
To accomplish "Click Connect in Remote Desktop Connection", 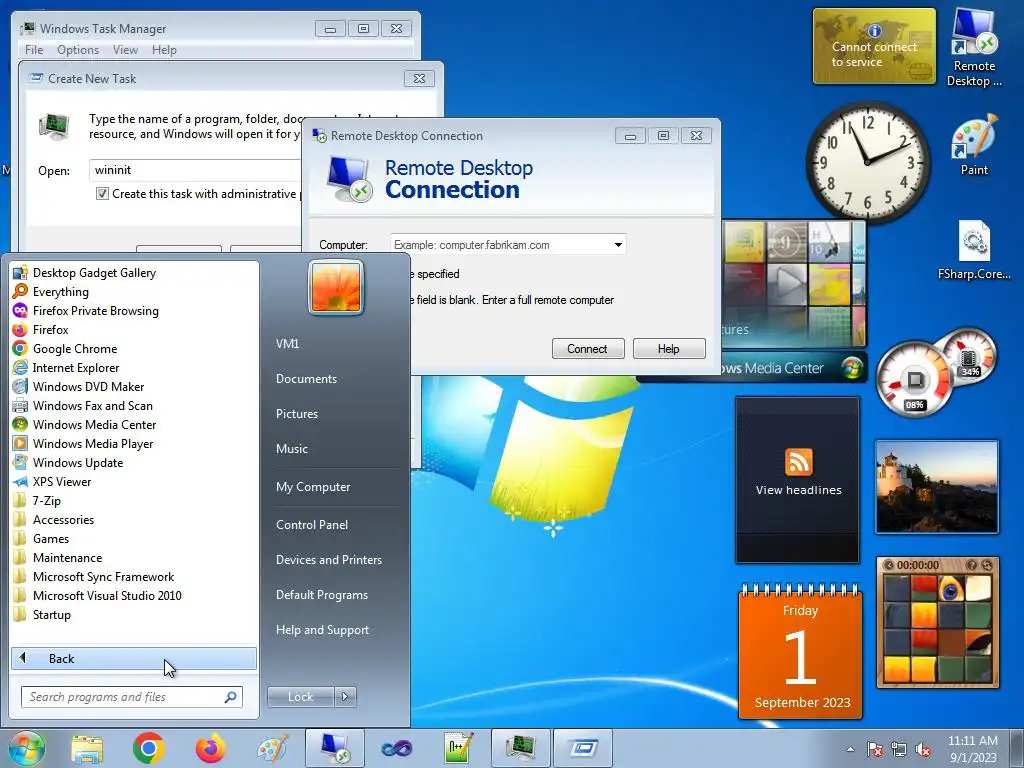I will [587, 349].
